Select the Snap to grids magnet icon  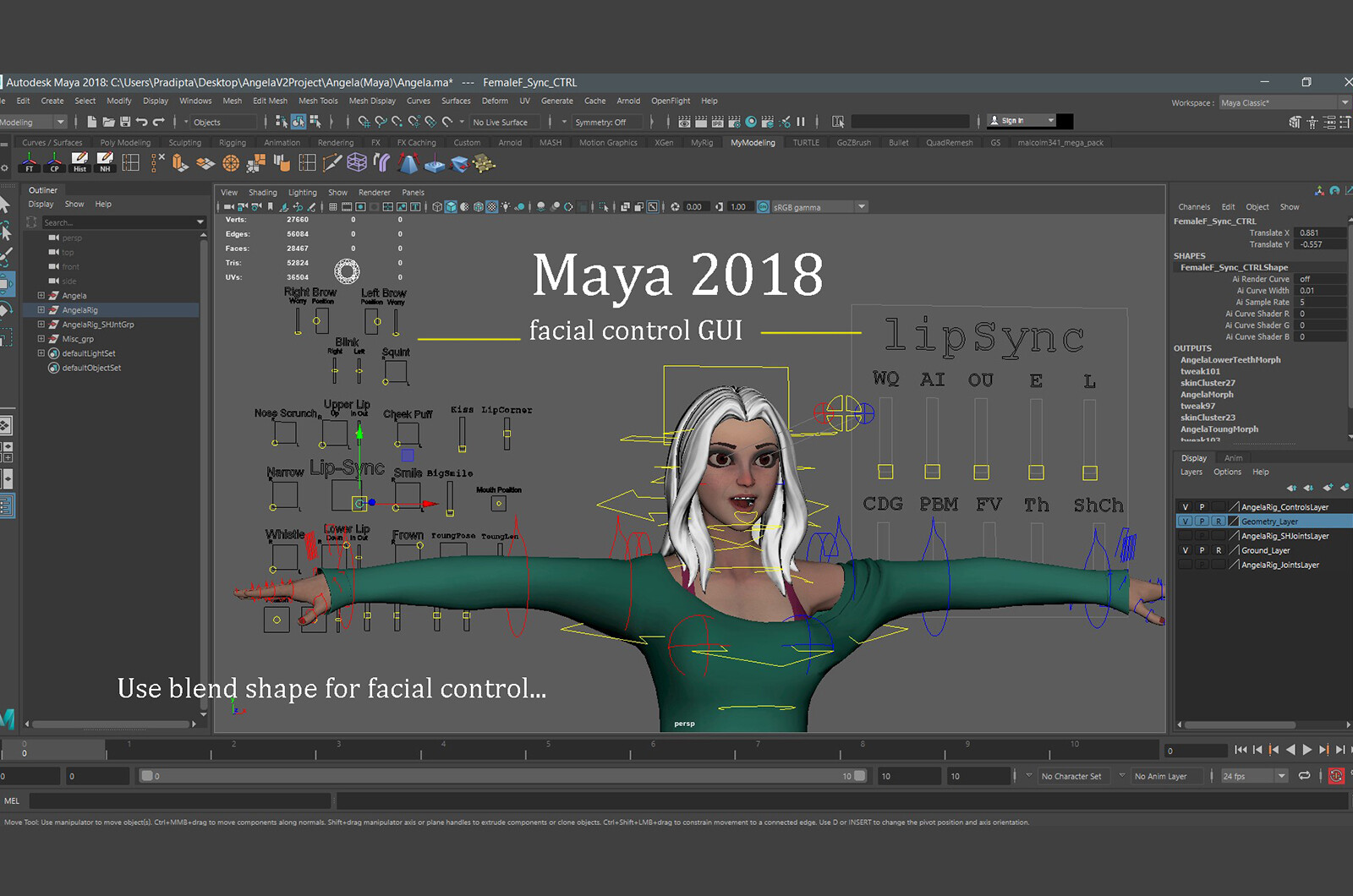click(363, 122)
